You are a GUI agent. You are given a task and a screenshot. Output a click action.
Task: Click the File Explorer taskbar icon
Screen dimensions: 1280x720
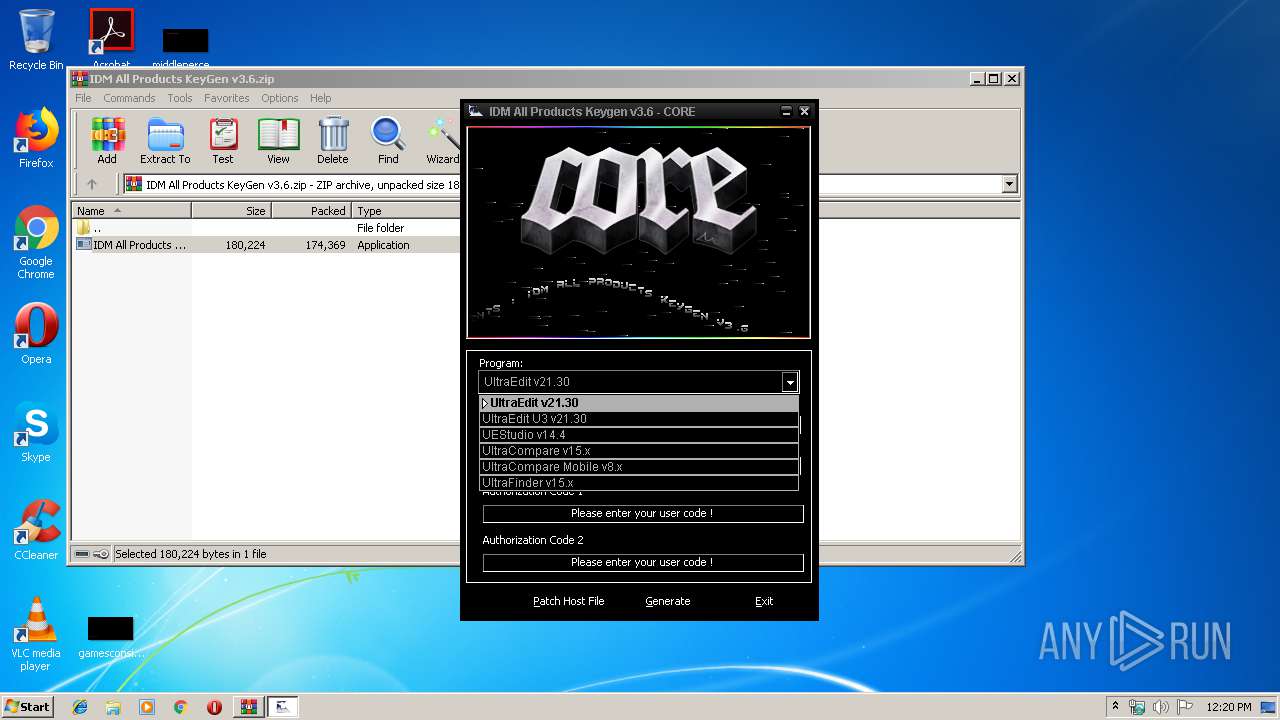(113, 707)
